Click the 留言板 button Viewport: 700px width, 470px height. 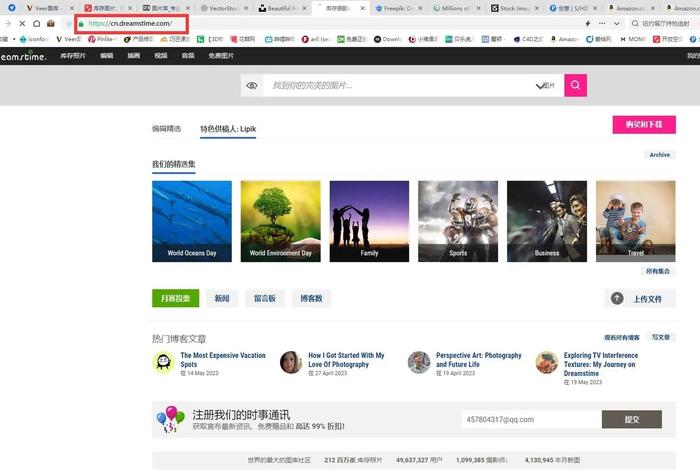265,298
